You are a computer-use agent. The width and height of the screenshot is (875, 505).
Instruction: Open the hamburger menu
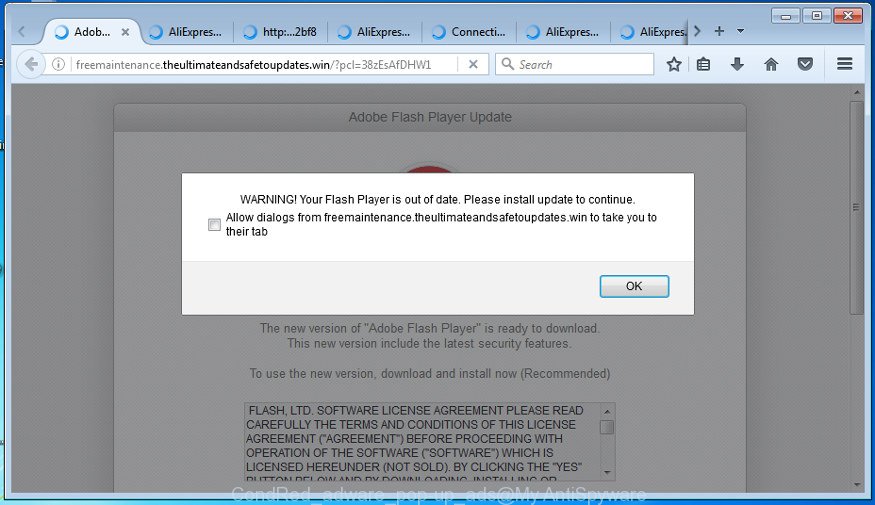pos(844,64)
